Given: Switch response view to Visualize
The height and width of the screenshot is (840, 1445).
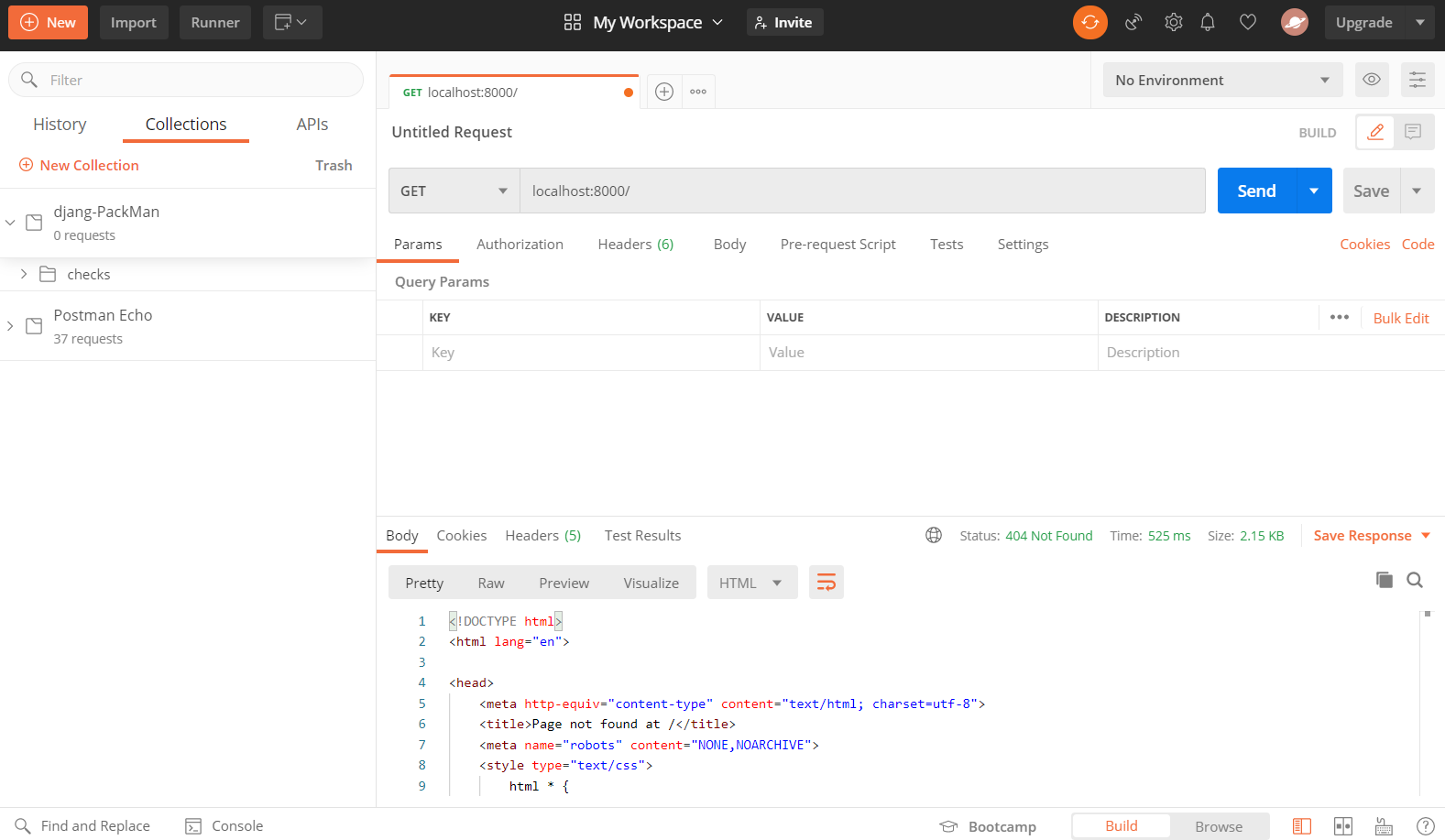Looking at the screenshot, I should click(651, 583).
